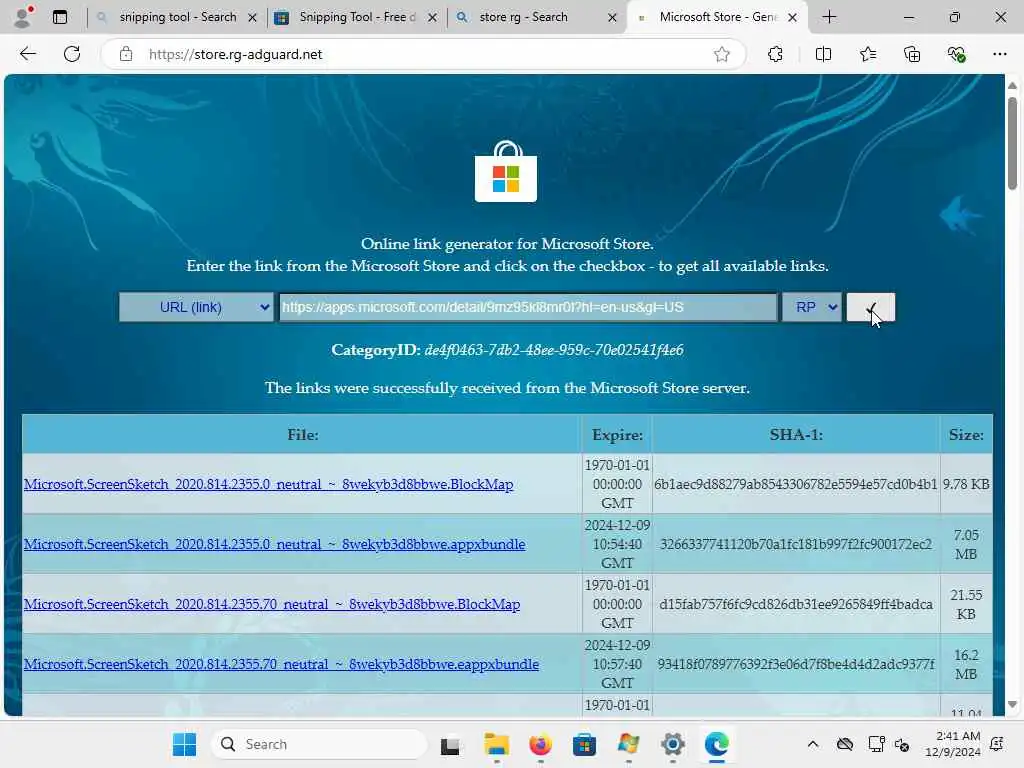
Task: Open the browser profile avatar
Action: coord(24,17)
